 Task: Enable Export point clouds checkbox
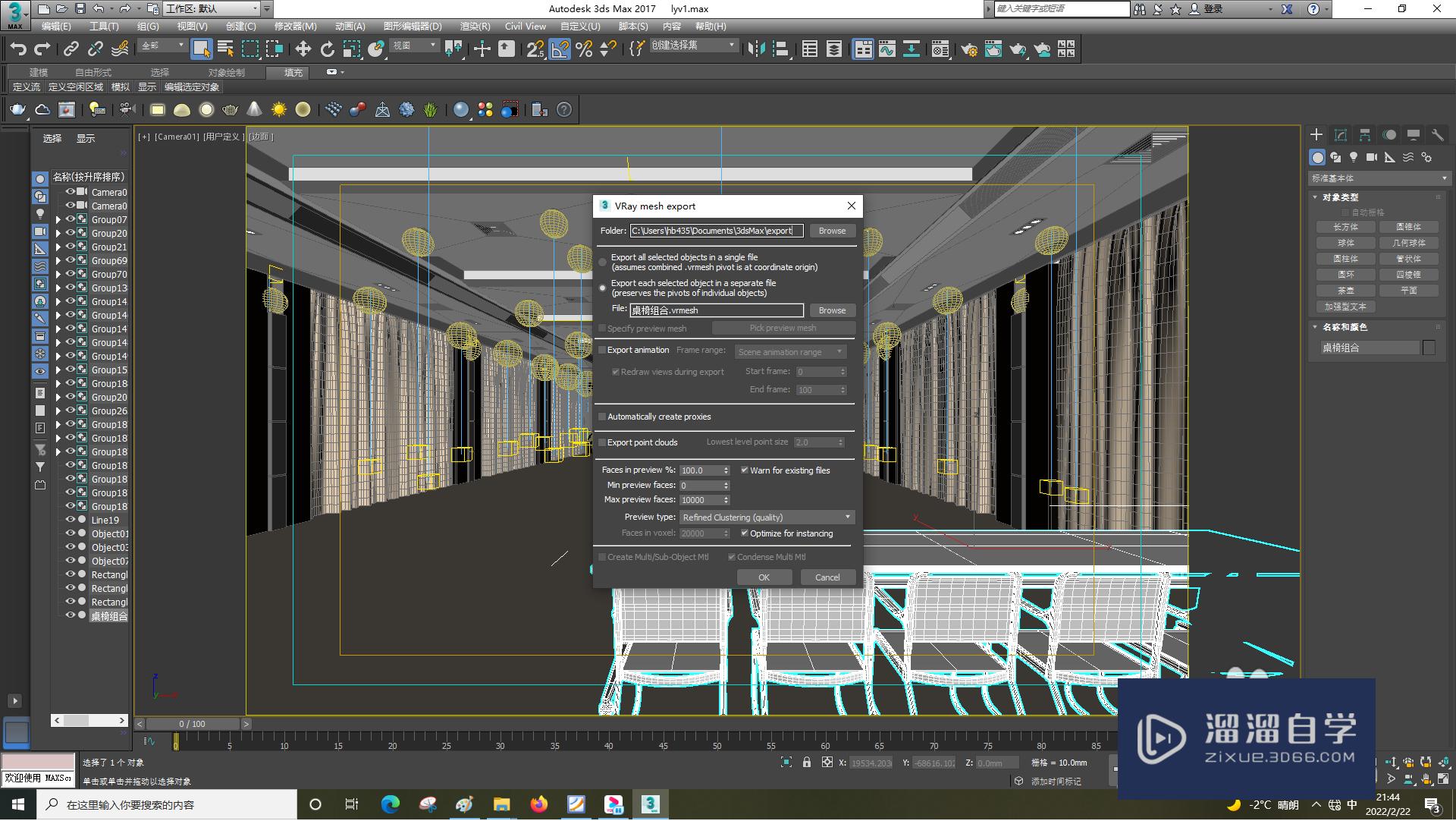[603, 442]
